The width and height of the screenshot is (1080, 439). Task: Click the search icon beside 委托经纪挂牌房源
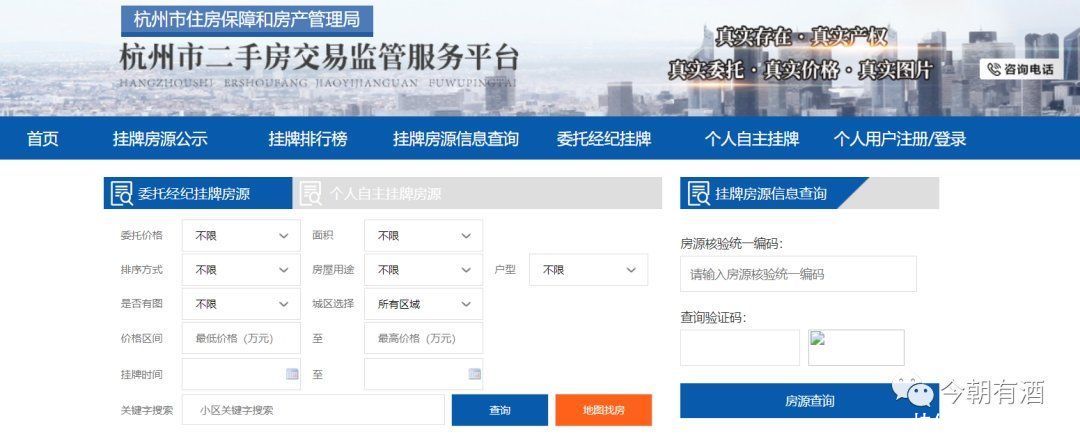[121, 193]
